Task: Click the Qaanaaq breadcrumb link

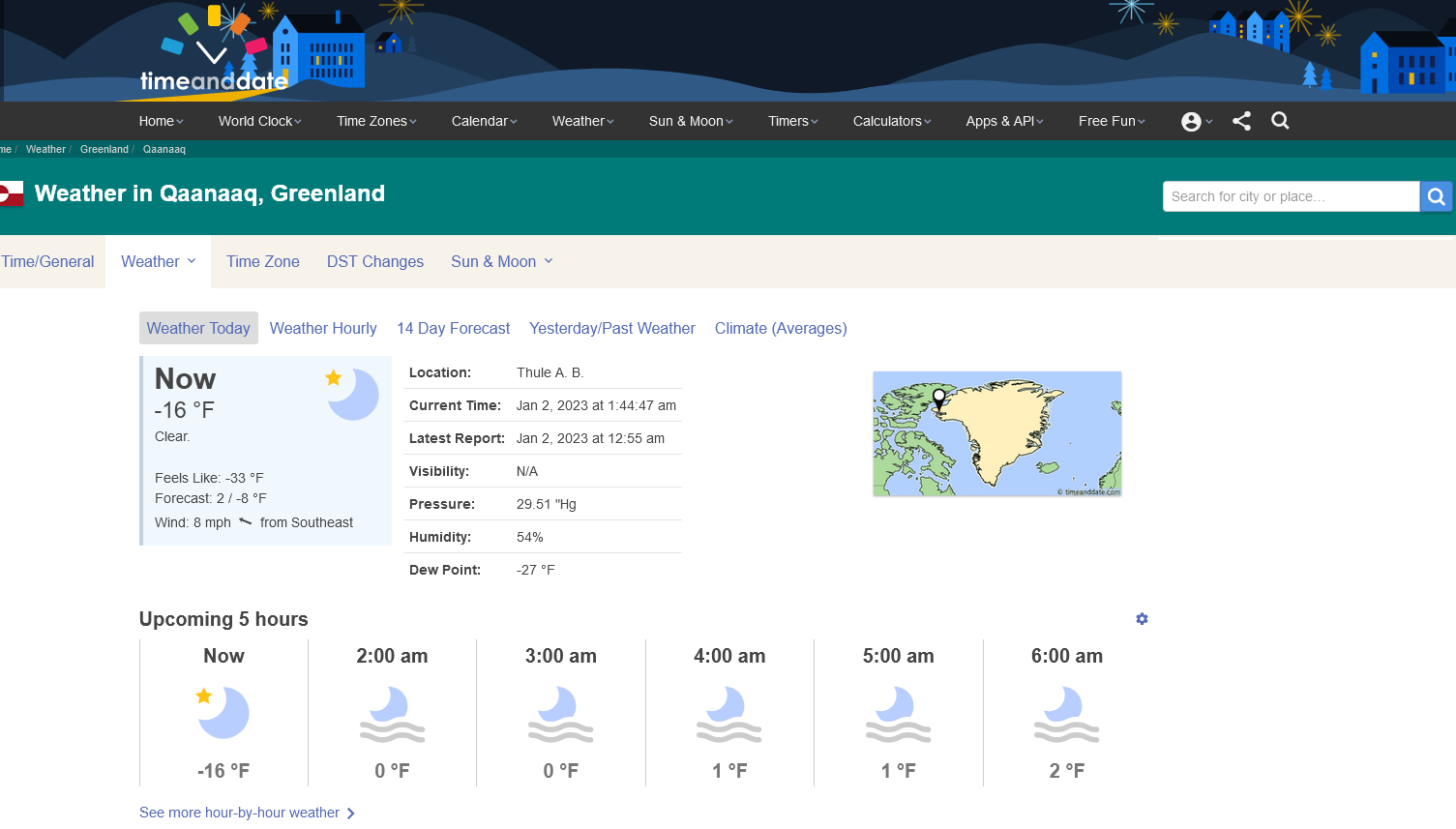Action: pyautogui.click(x=164, y=149)
